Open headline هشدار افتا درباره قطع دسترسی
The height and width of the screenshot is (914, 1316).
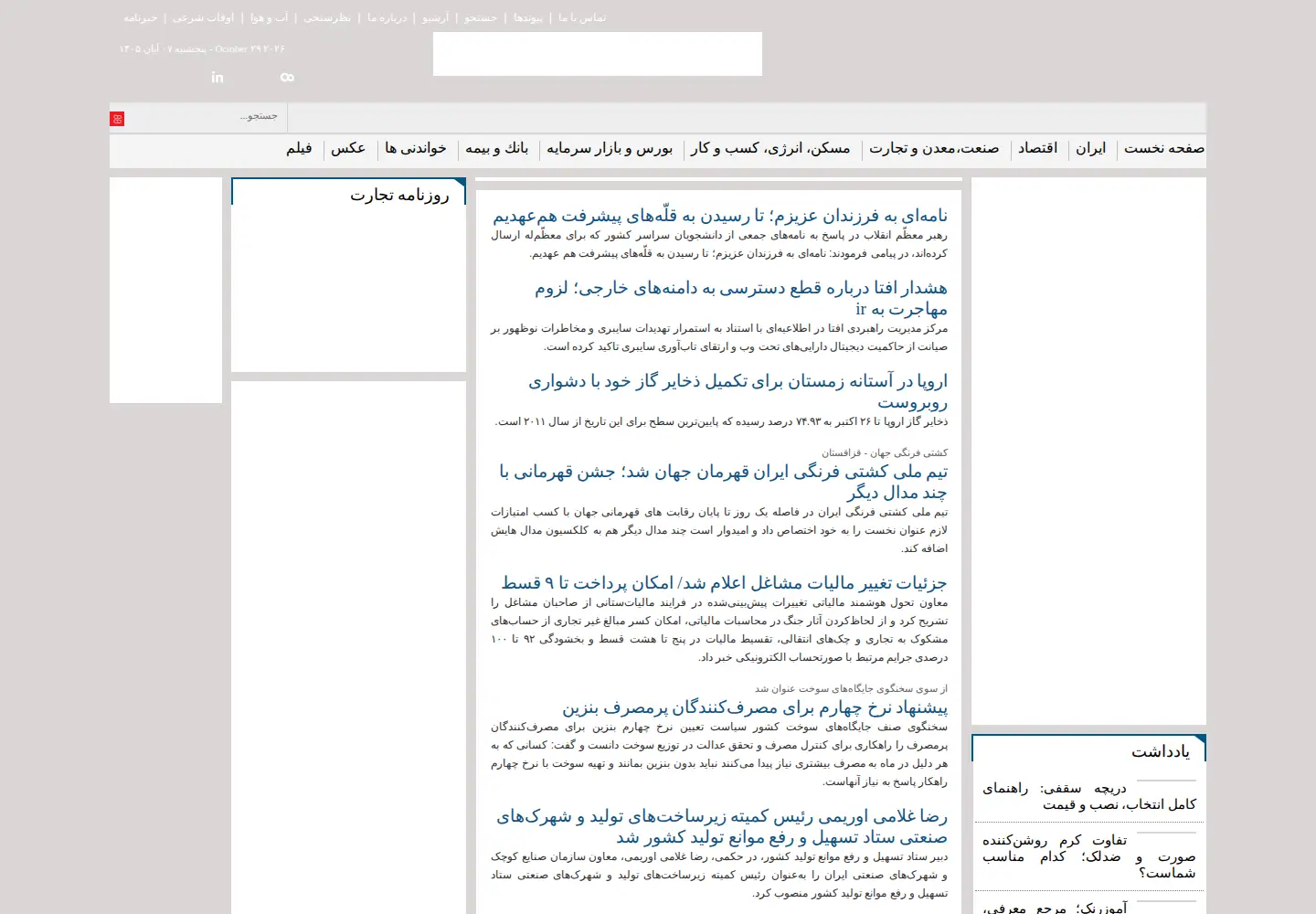(741, 299)
